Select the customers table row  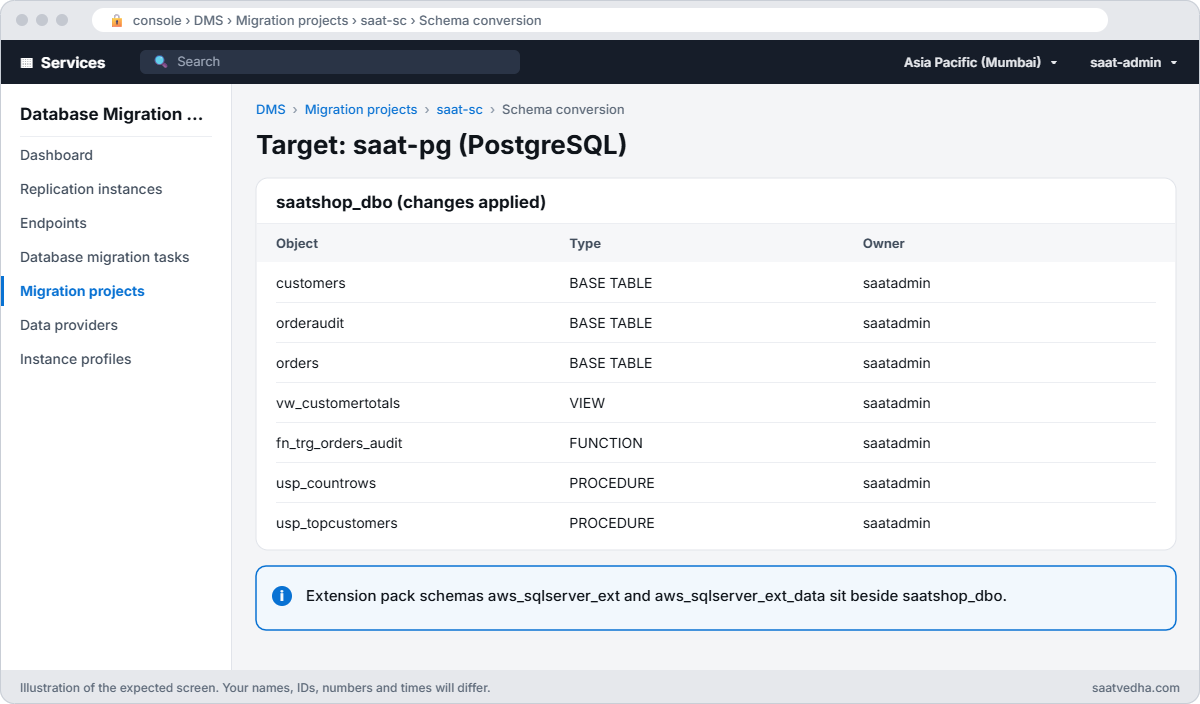716,283
